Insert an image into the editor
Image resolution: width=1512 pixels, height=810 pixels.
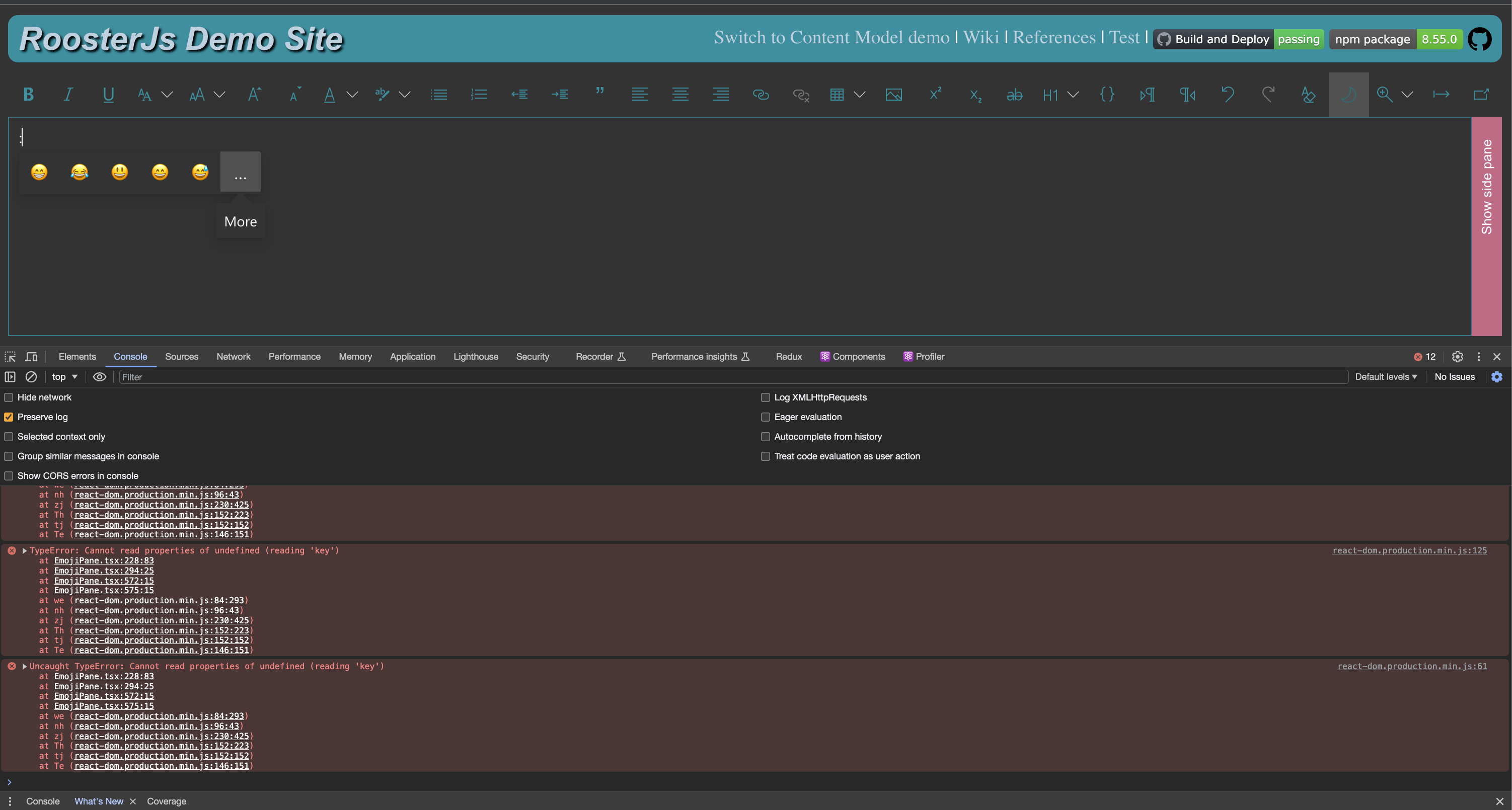[893, 94]
